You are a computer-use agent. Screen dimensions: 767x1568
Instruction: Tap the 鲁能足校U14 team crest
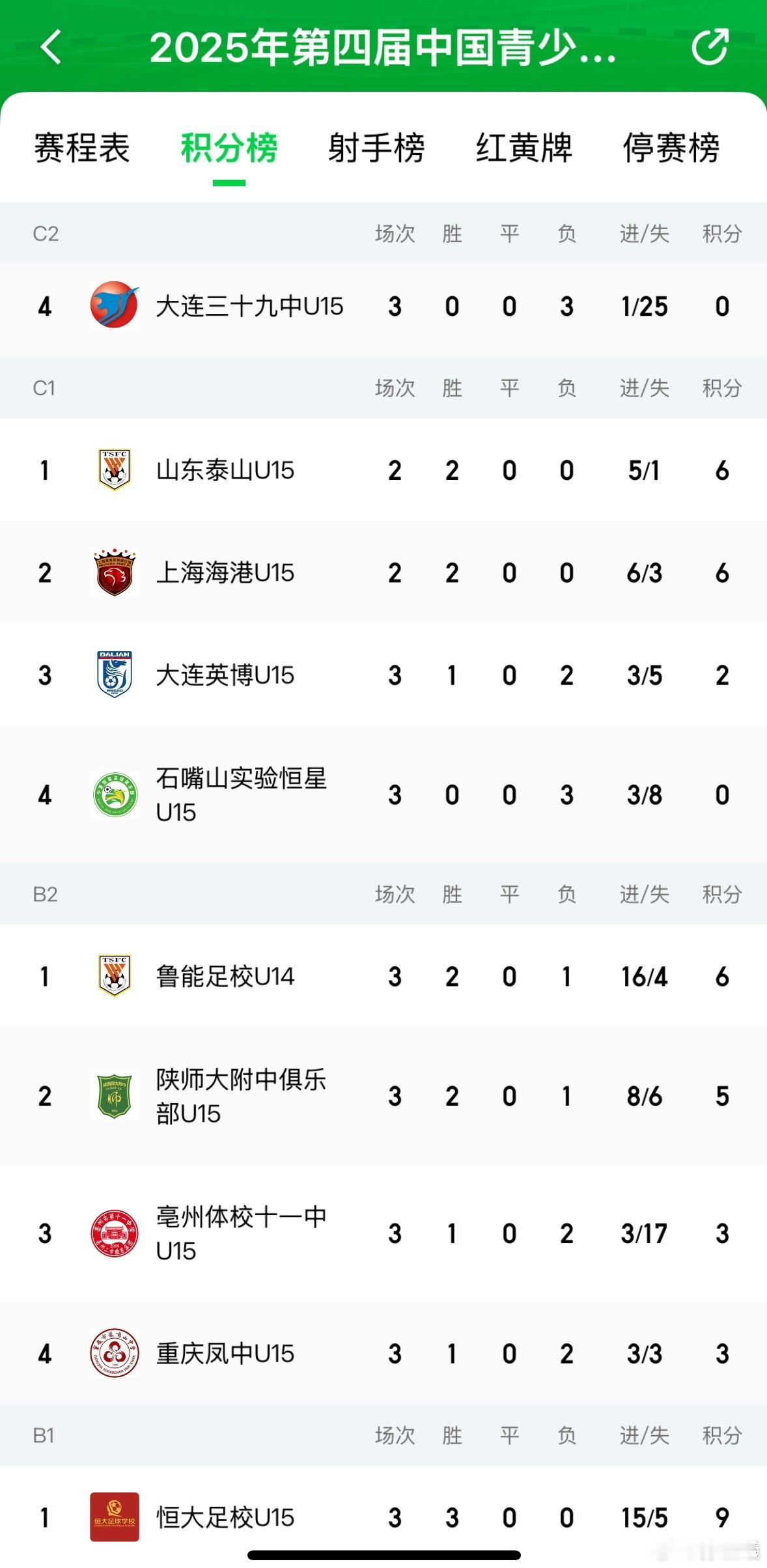point(115,975)
